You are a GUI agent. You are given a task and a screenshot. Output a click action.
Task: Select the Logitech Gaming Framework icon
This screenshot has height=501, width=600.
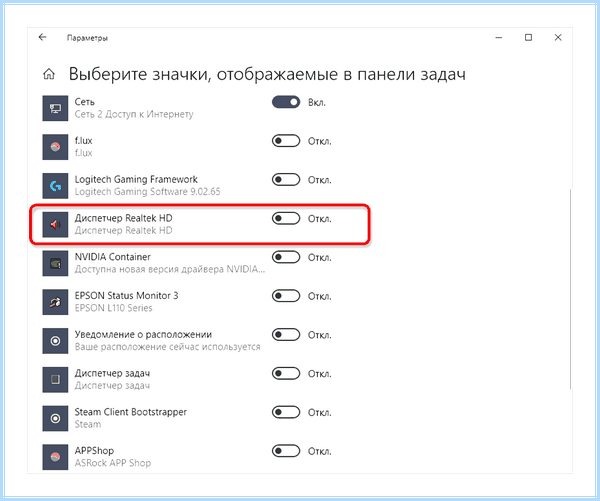55,186
